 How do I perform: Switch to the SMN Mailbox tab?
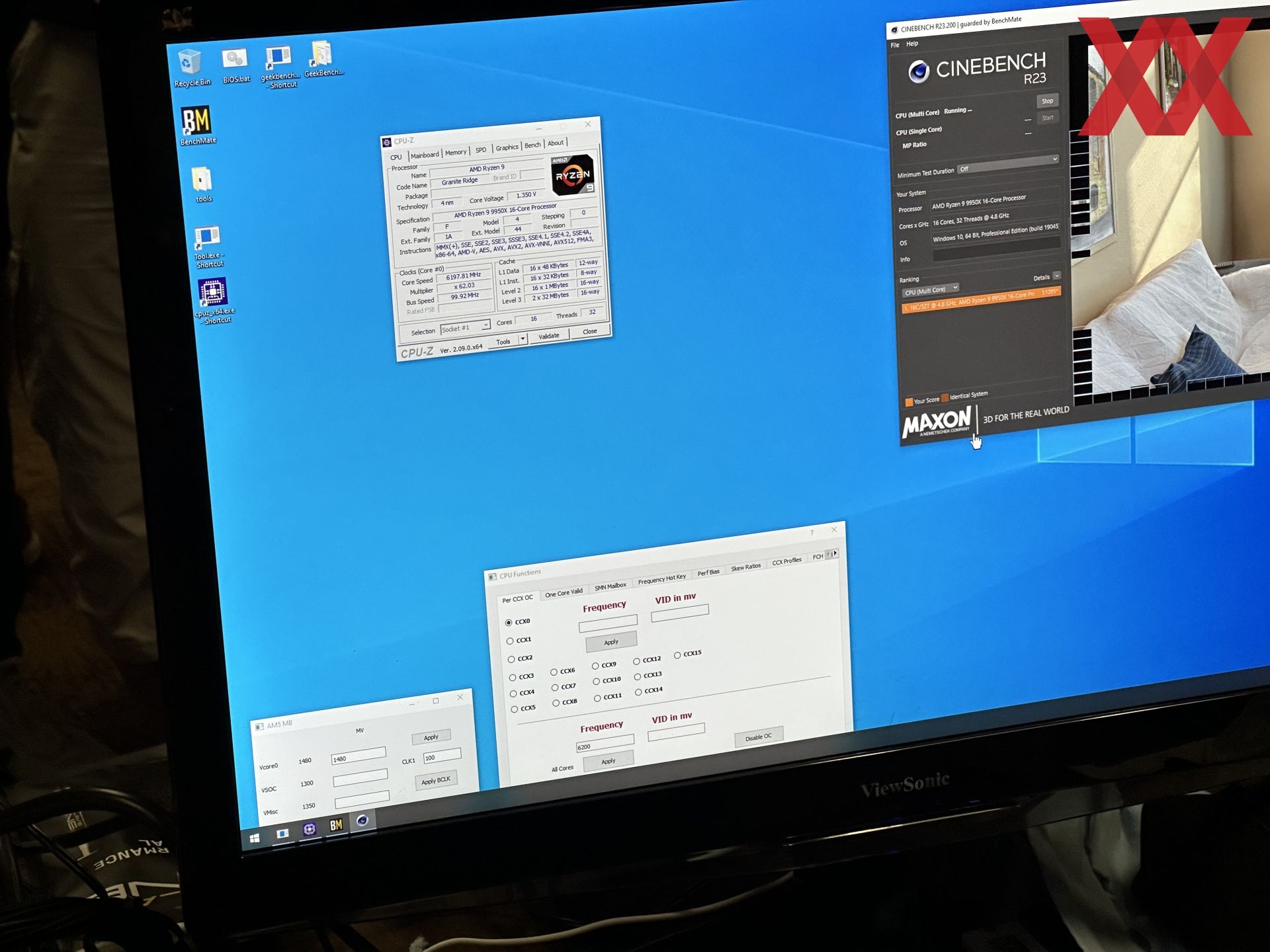click(x=611, y=586)
